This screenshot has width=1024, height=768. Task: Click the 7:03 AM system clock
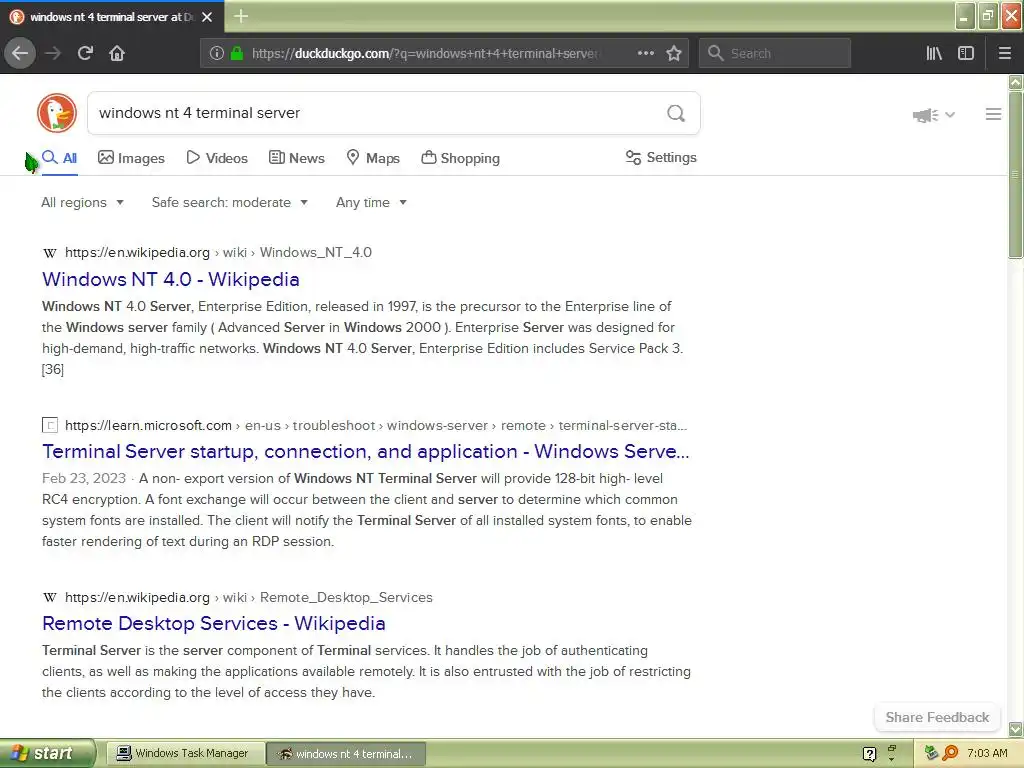(x=987, y=753)
